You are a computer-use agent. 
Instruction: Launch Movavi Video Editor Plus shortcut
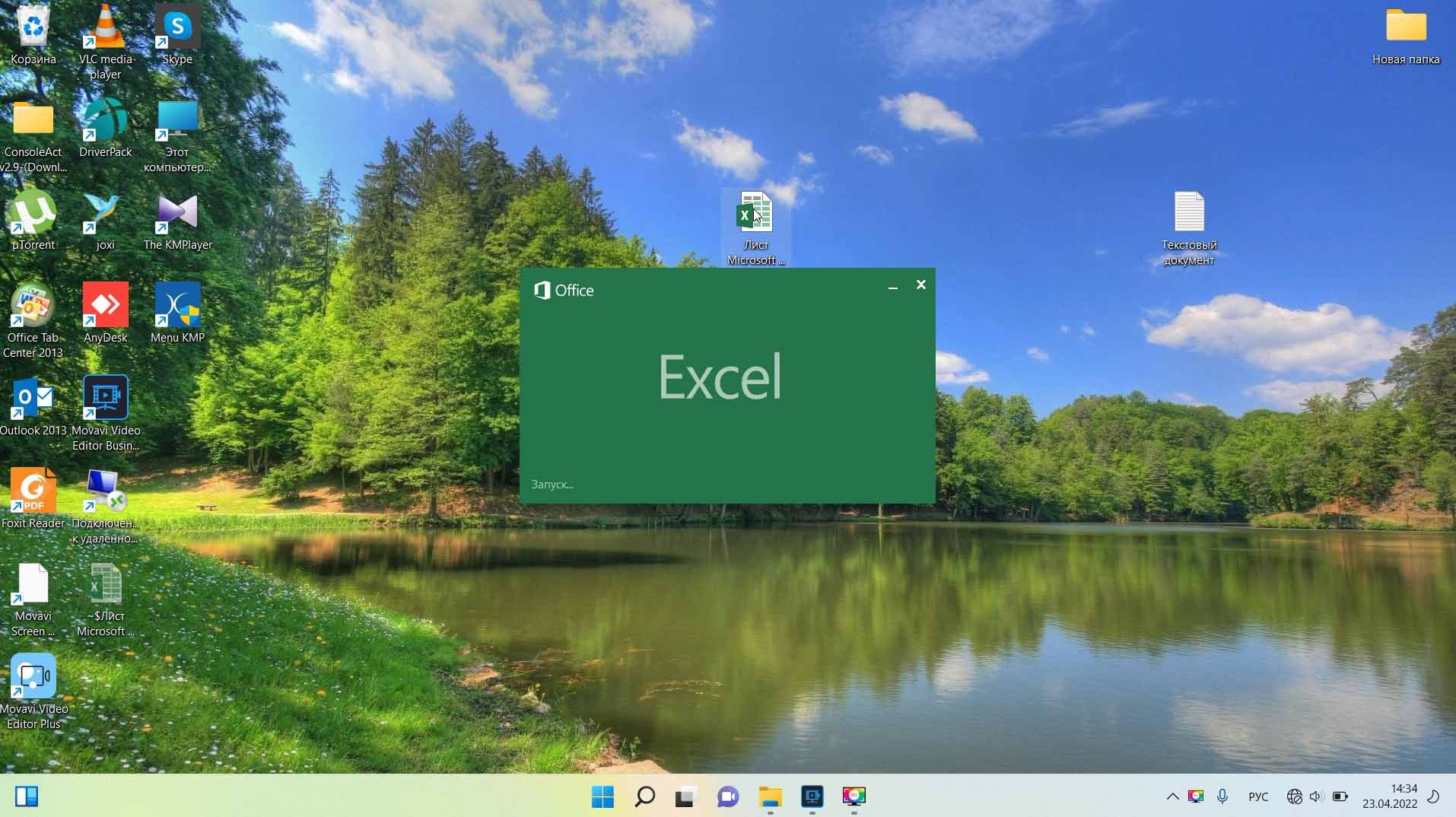(x=33, y=692)
